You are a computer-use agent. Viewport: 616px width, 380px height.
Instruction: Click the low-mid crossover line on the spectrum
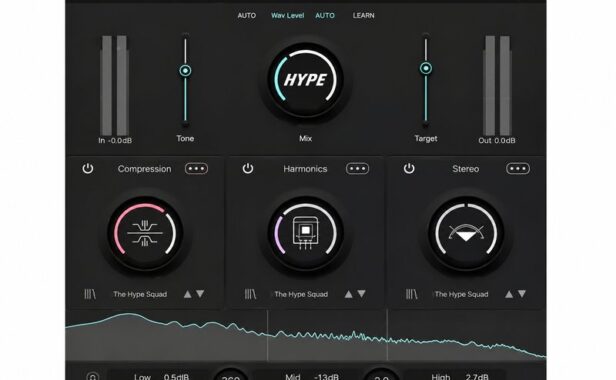click(268, 335)
